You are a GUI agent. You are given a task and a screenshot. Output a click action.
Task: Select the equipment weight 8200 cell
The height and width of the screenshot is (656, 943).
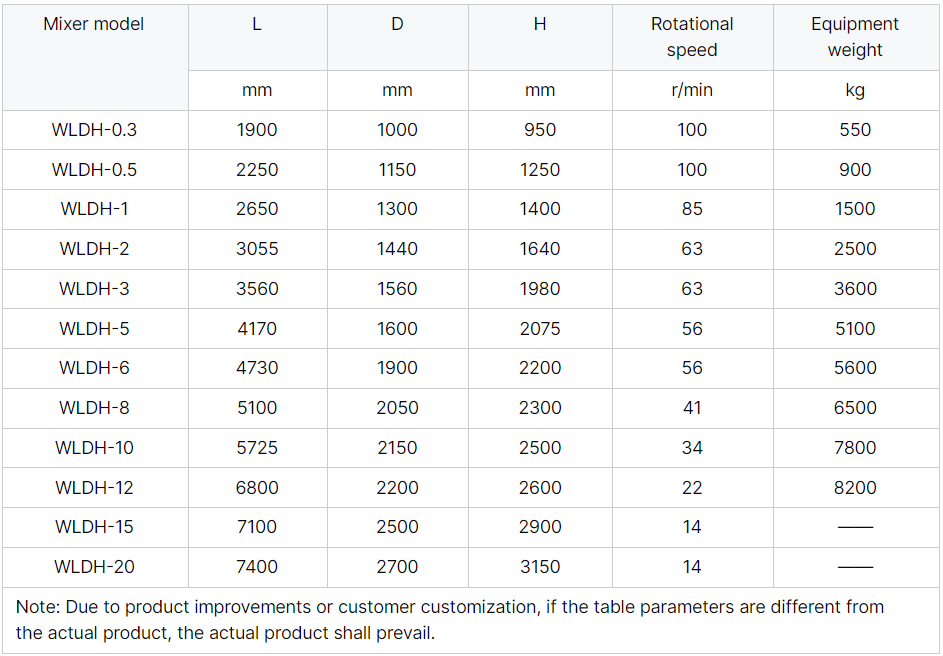[x=855, y=488]
